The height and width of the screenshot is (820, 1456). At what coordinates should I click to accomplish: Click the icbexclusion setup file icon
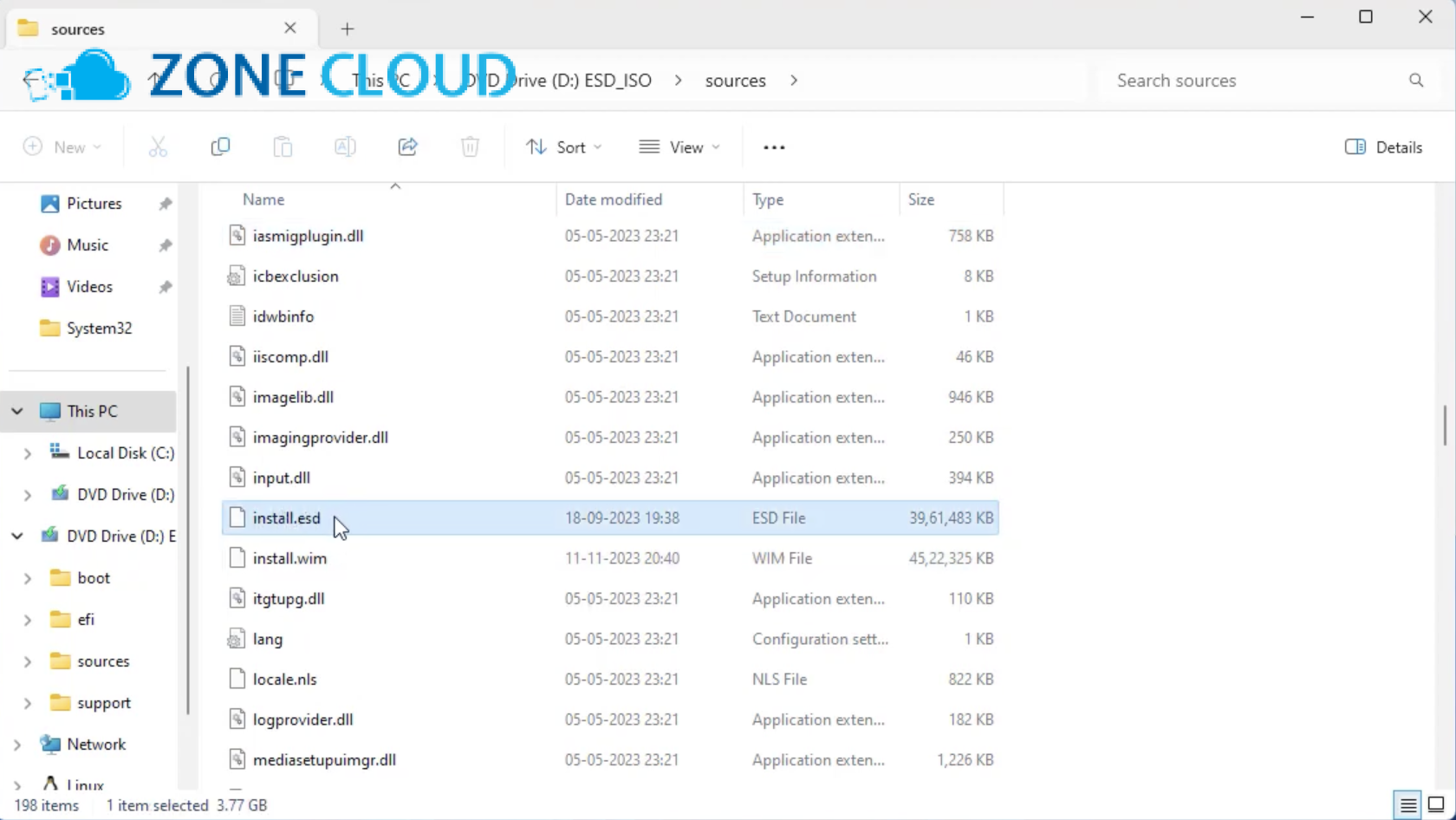coord(236,276)
